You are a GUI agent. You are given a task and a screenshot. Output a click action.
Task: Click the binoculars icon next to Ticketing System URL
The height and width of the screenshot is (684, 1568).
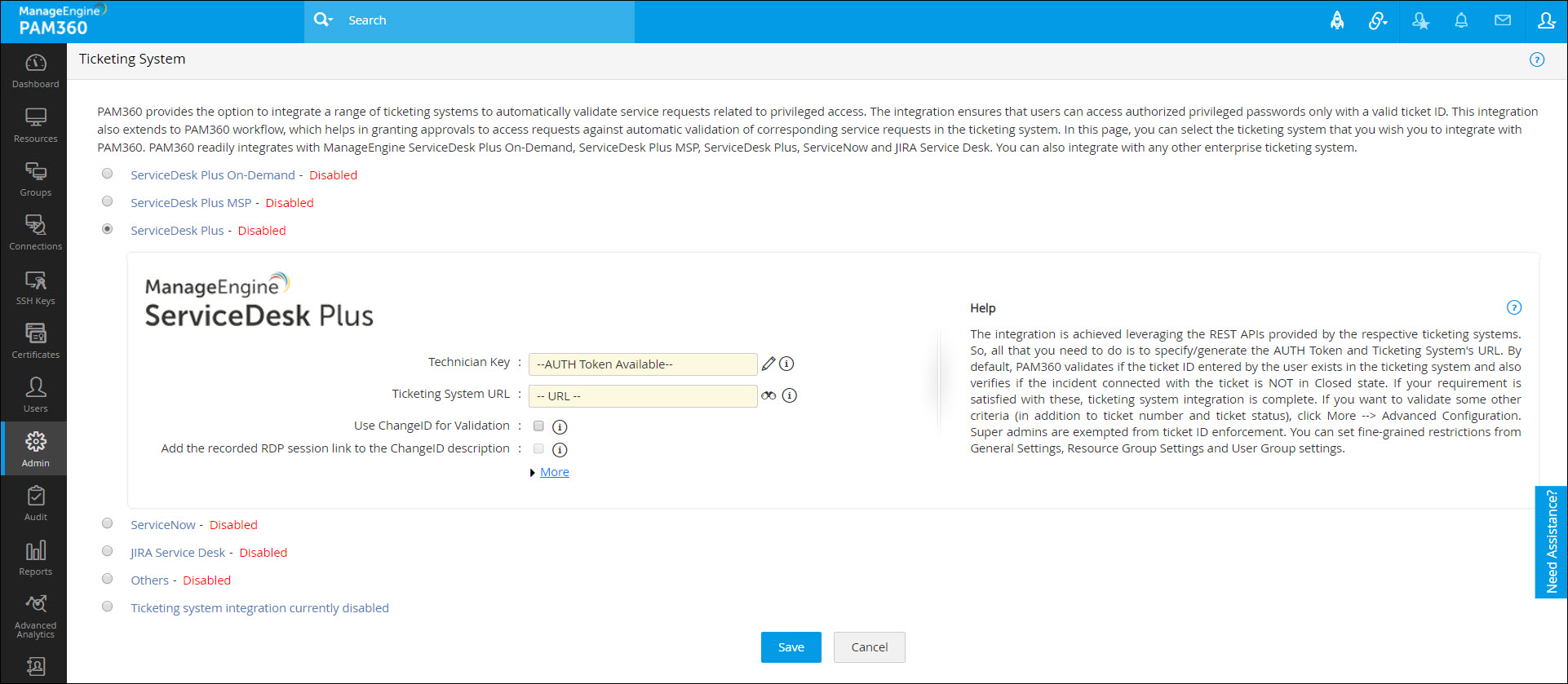click(768, 395)
